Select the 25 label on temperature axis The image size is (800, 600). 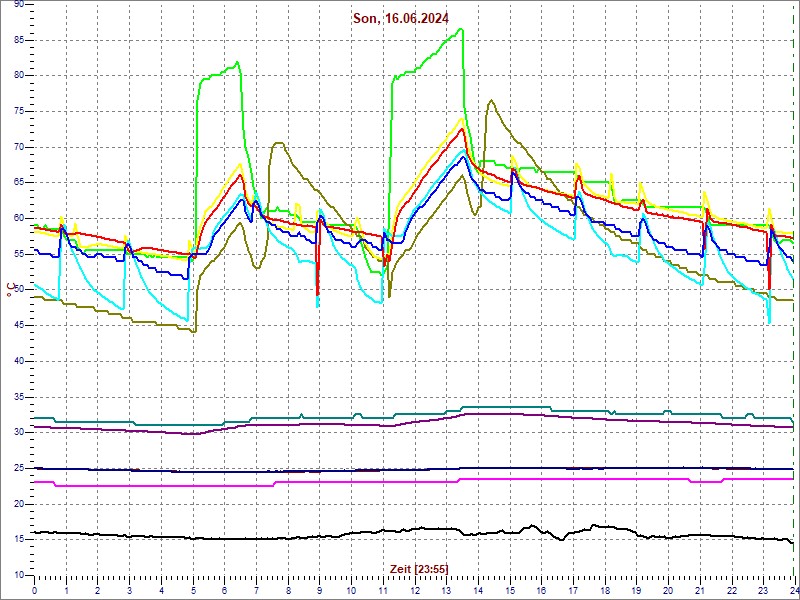click(x=18, y=469)
